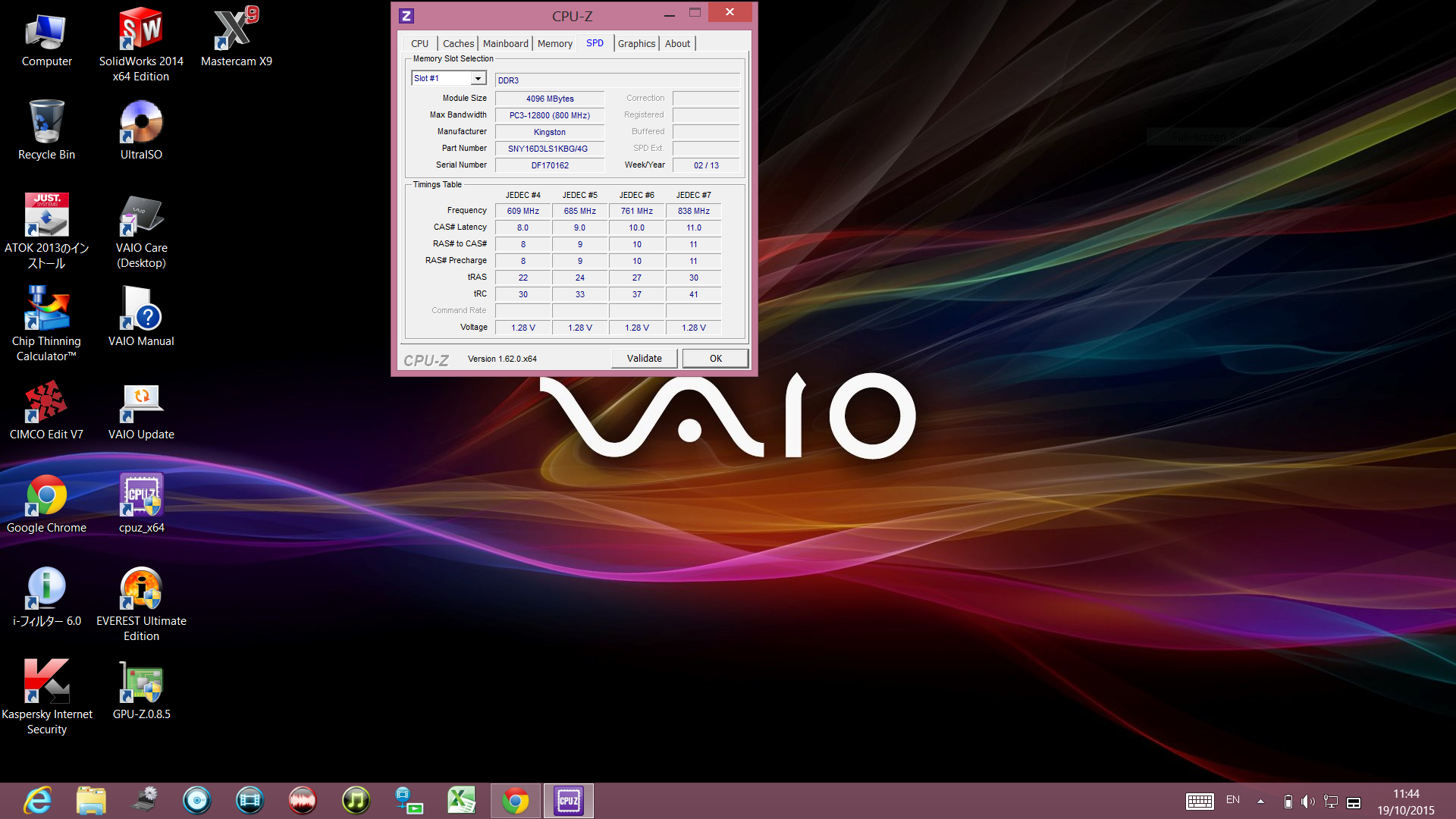Open Internet Explorer in the taskbar

38,801
